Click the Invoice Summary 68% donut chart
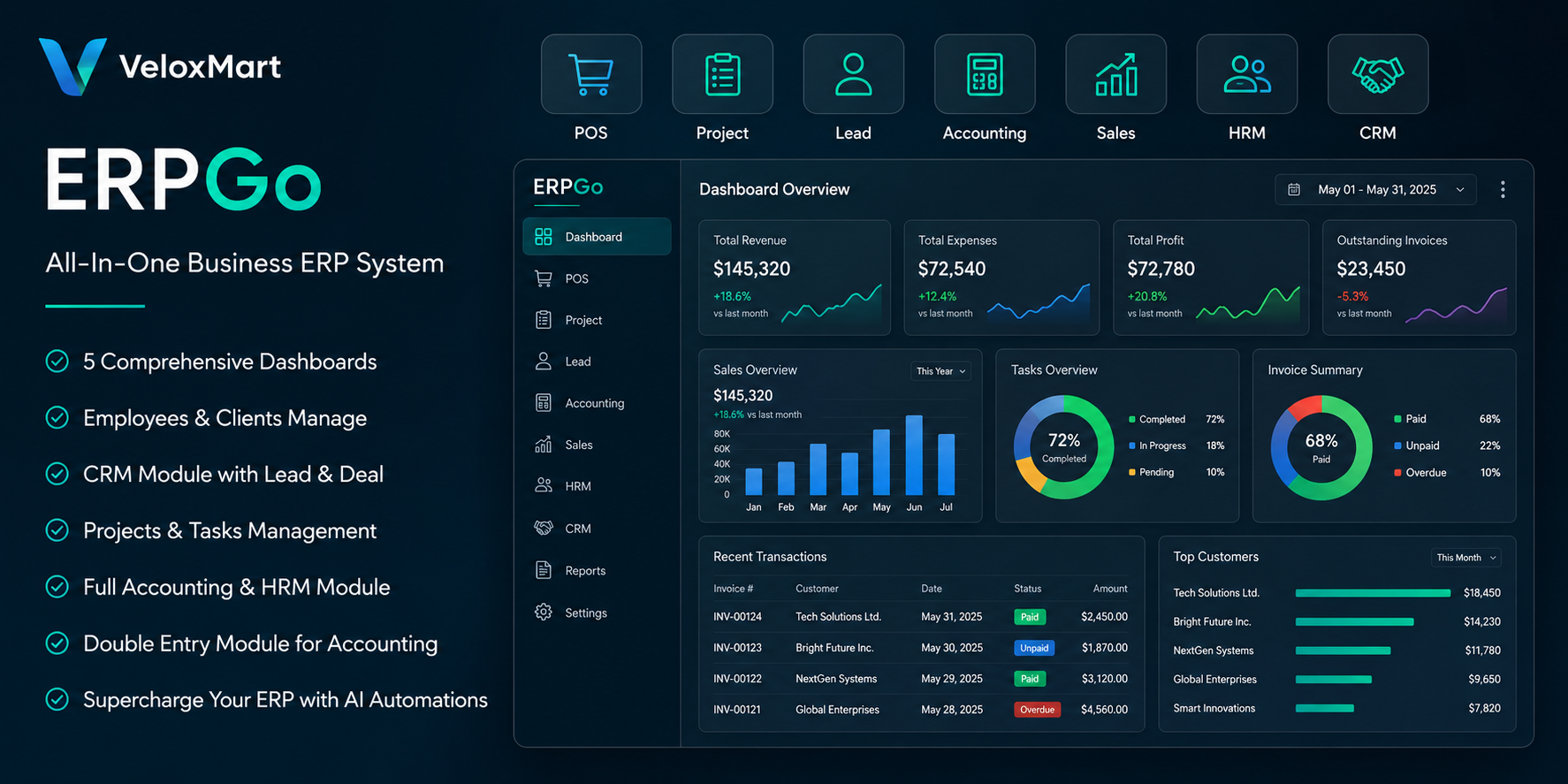Image resolution: width=1568 pixels, height=784 pixels. 1321,447
